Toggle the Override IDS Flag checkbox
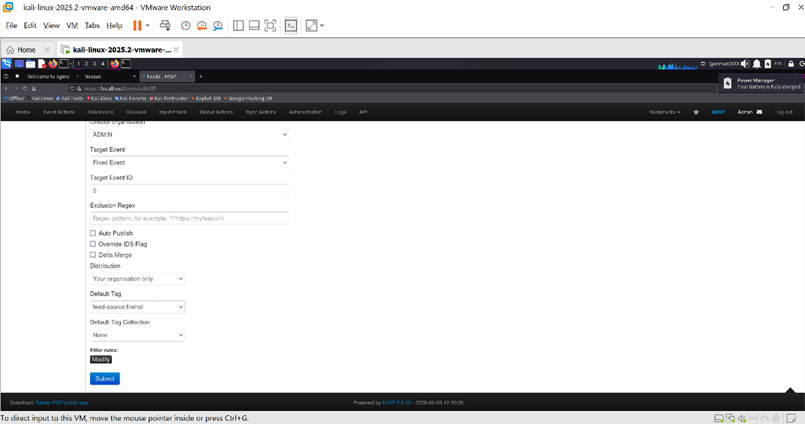Viewport: 805px width, 424px height. pos(93,244)
